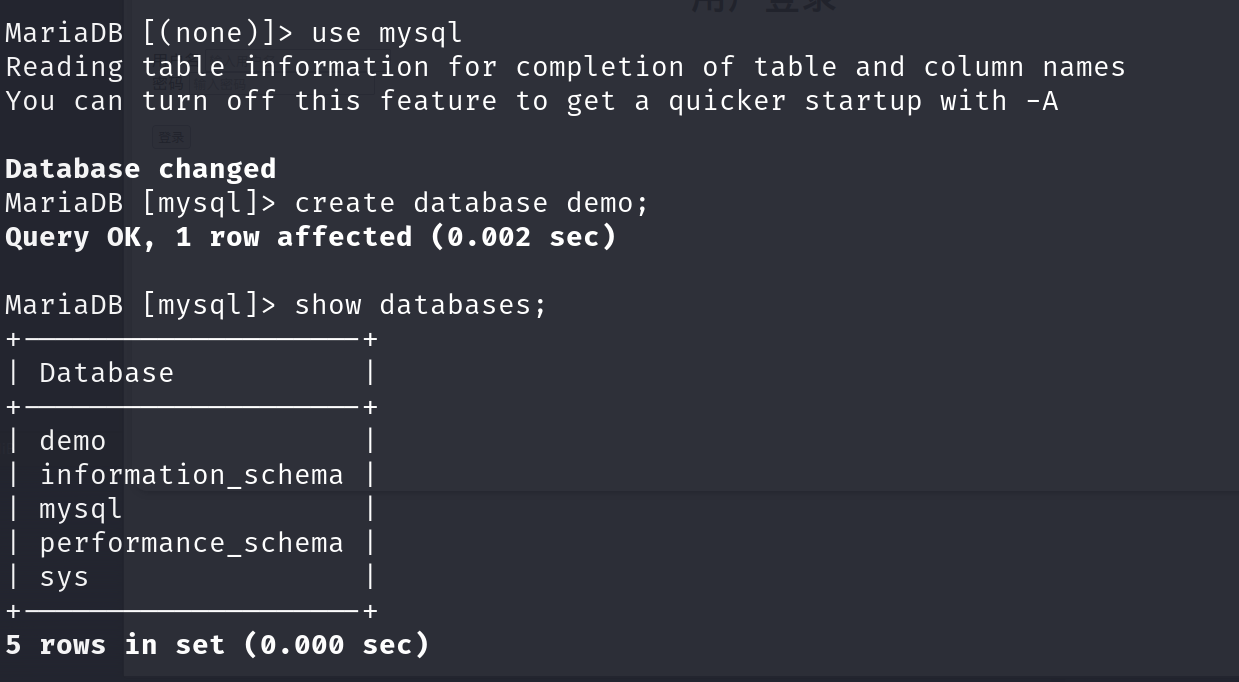
Task: Click the 'show databases;' command
Action: pos(420,305)
